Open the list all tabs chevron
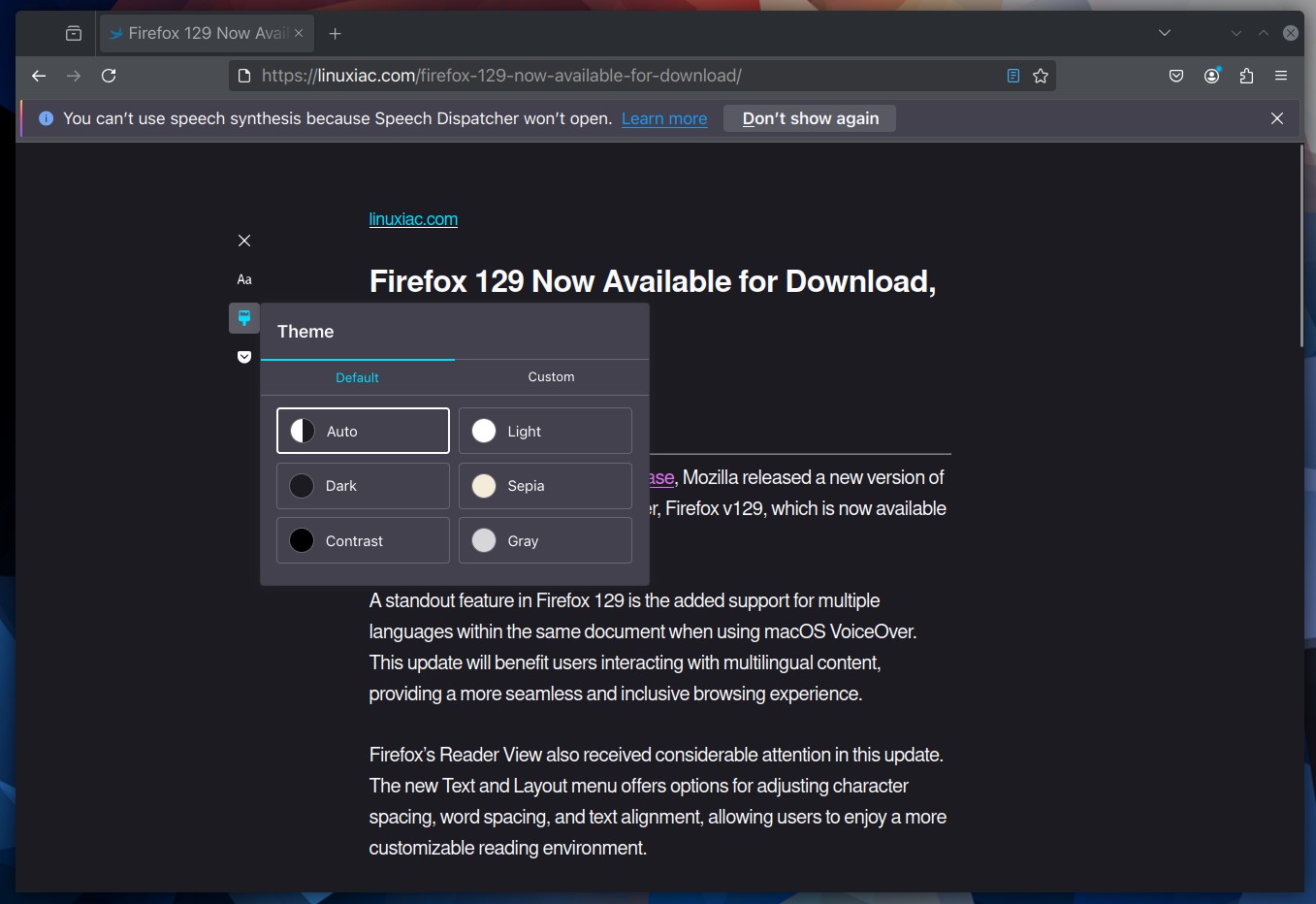 pos(1165,33)
